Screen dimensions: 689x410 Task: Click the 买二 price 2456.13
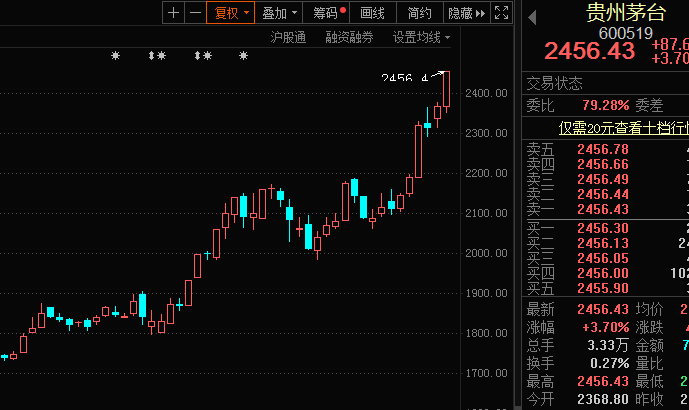coord(603,243)
